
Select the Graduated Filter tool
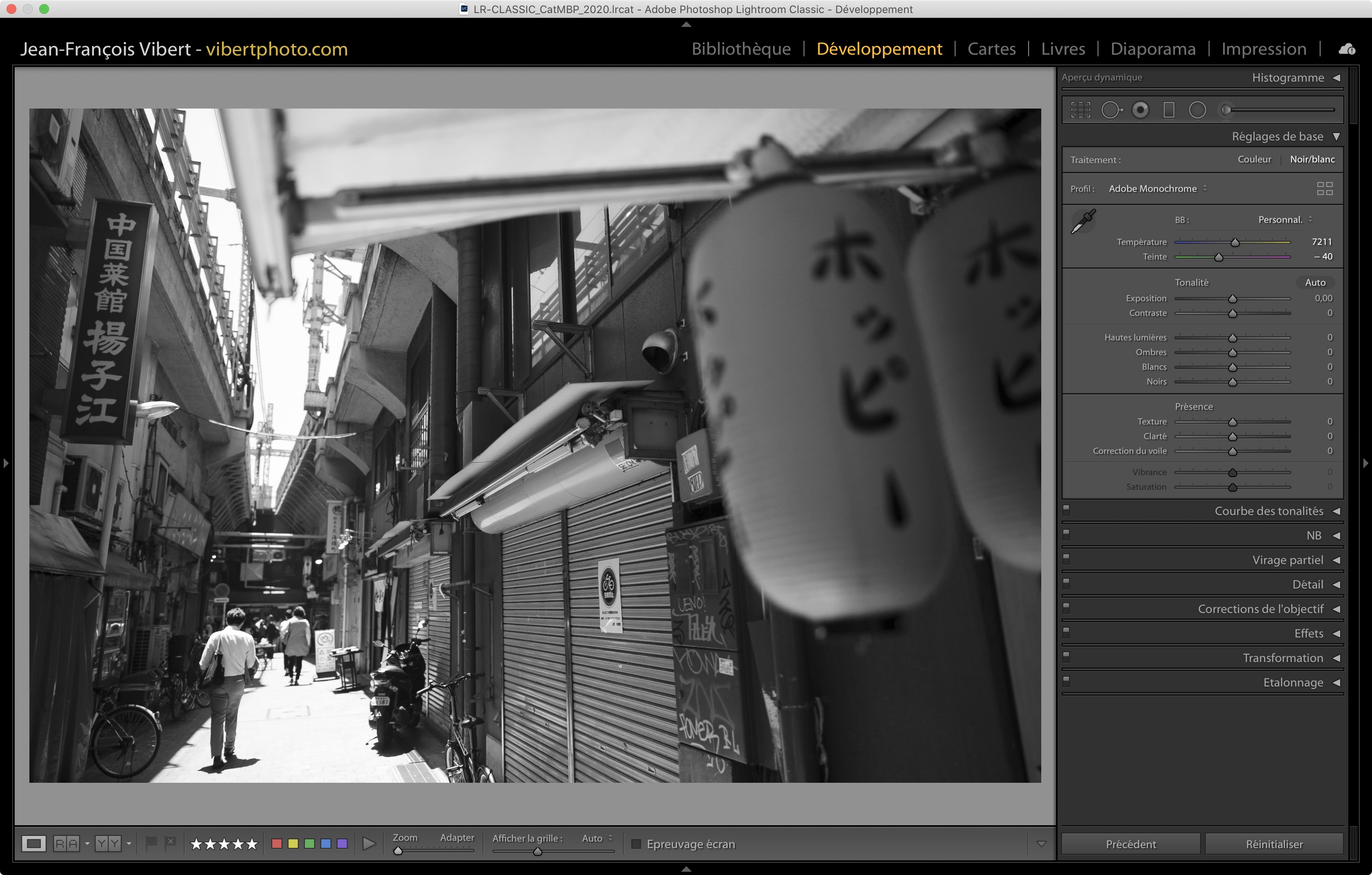click(x=1169, y=110)
